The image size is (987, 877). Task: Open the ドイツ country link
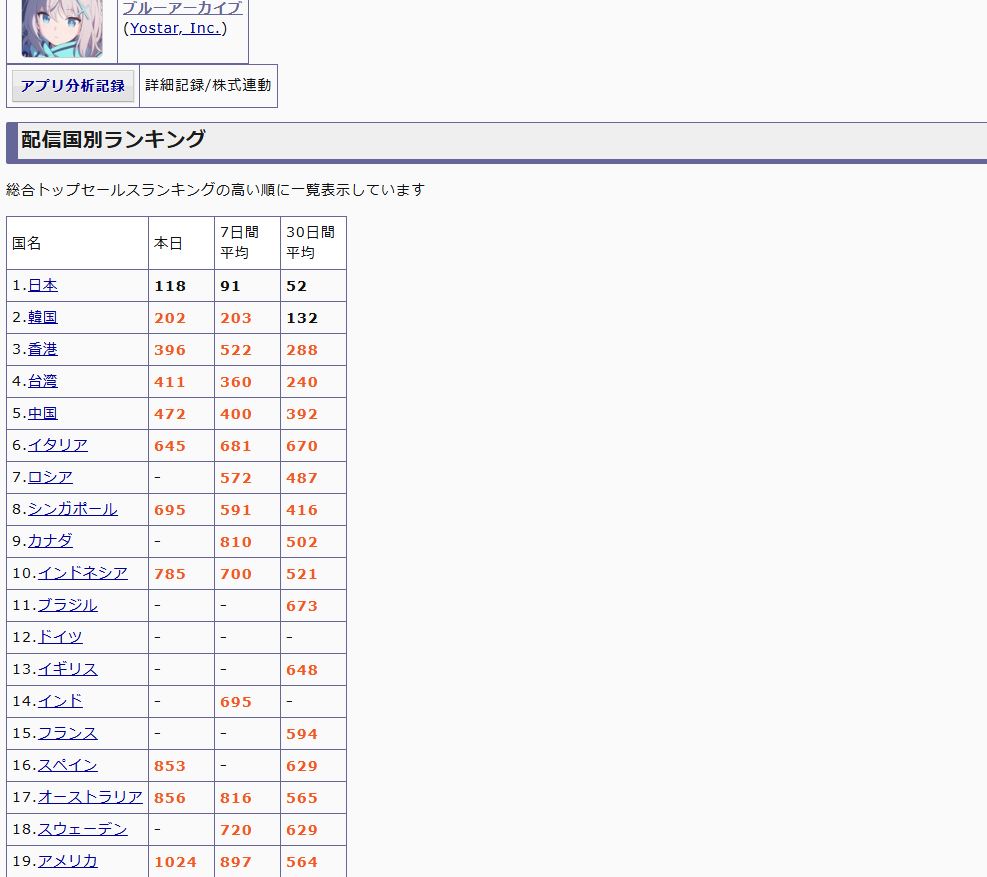pyautogui.click(x=60, y=637)
